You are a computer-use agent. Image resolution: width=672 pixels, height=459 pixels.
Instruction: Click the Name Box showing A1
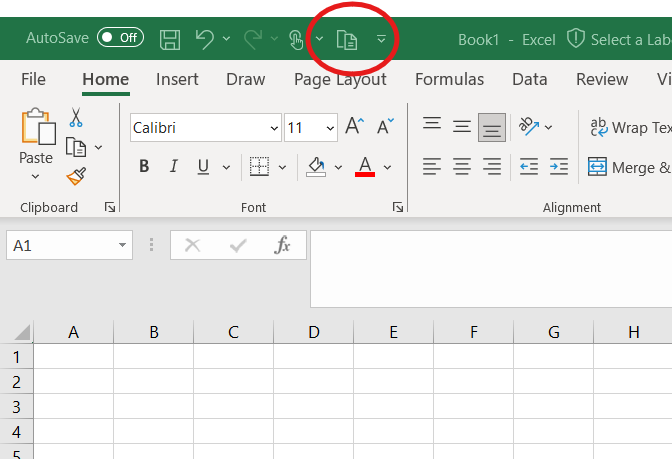[58, 245]
